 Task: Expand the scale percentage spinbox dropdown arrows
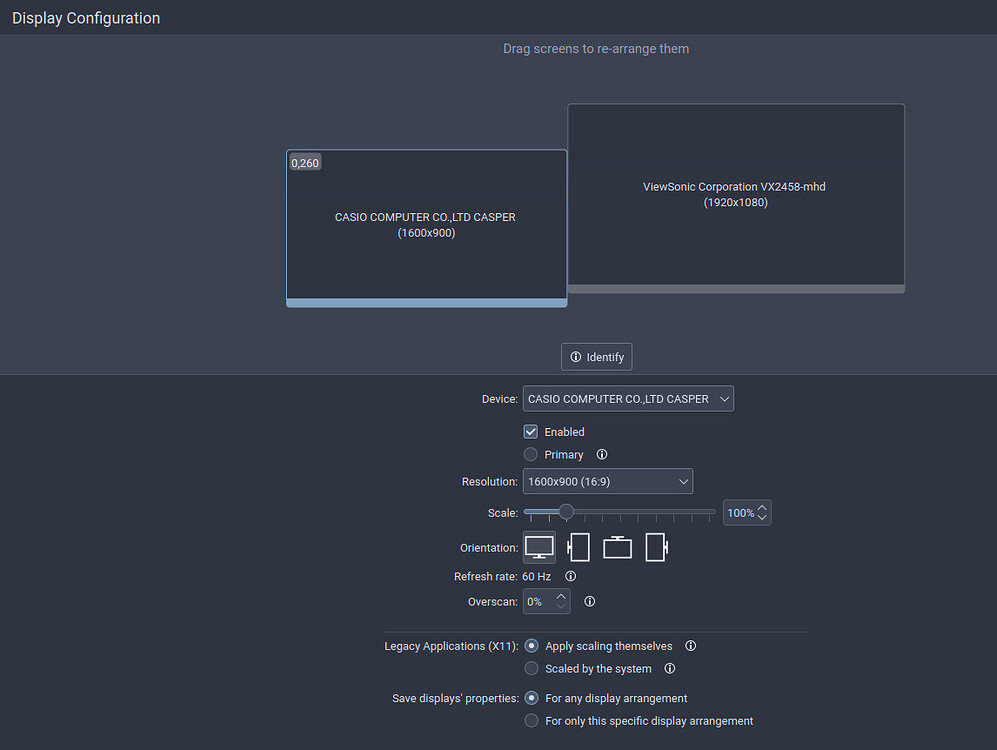tap(762, 512)
